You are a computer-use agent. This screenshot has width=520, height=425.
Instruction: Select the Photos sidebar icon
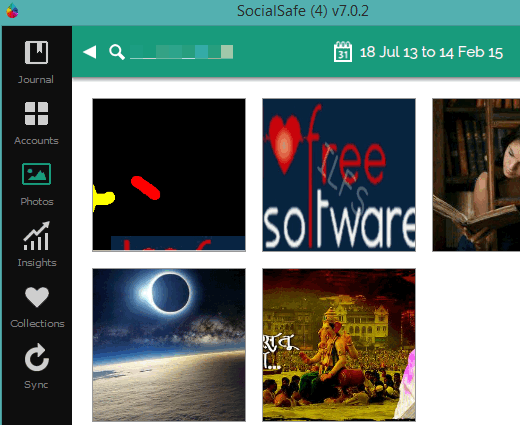[x=36, y=174]
